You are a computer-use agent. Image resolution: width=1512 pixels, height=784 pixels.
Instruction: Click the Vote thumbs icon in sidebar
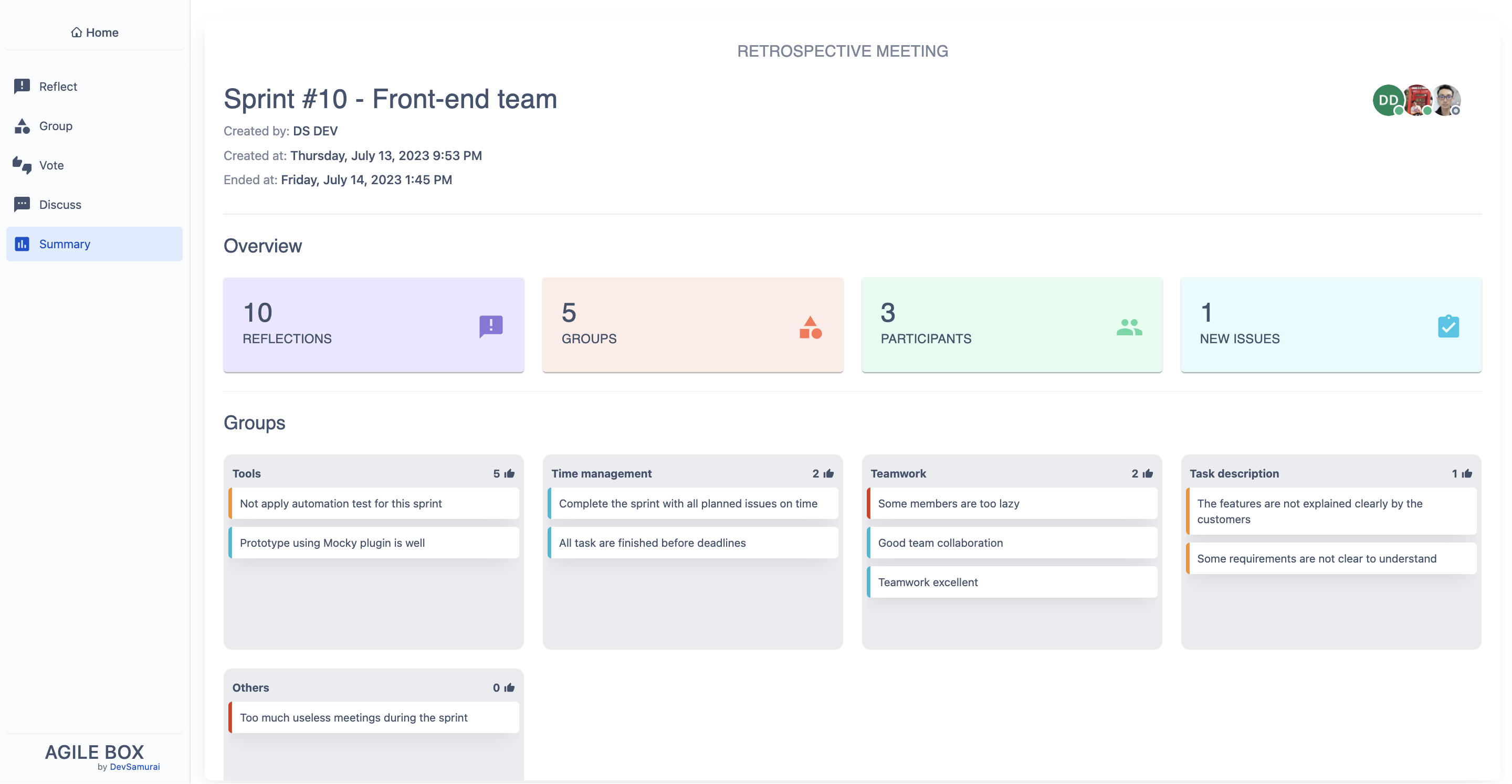(x=22, y=165)
